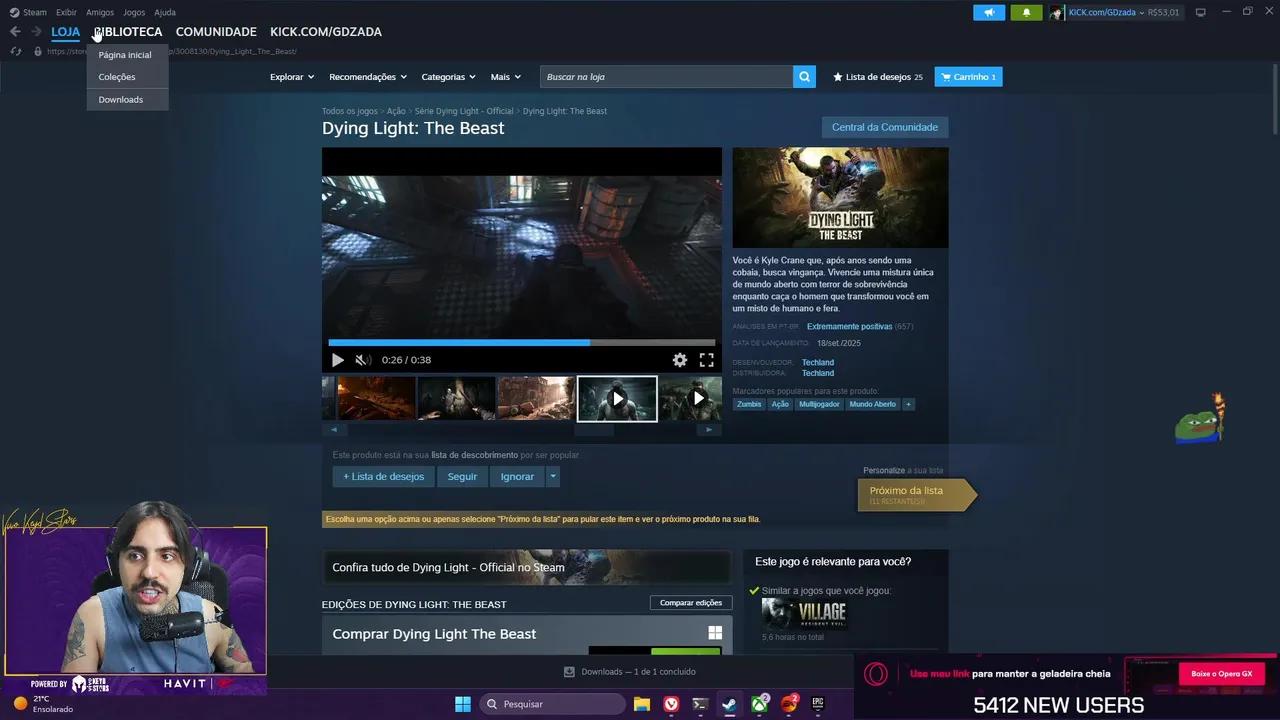
Task: Click the Big Picture monitor icon in title bar
Action: 1200,13
